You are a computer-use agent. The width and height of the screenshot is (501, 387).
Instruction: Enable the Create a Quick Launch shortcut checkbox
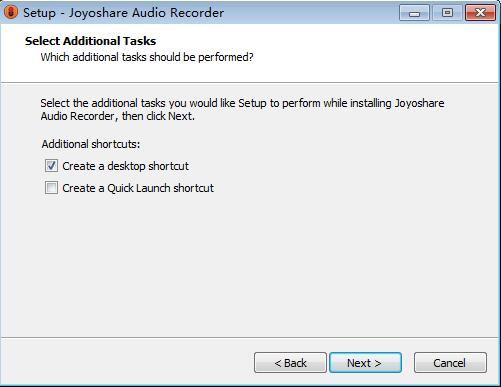point(51,188)
